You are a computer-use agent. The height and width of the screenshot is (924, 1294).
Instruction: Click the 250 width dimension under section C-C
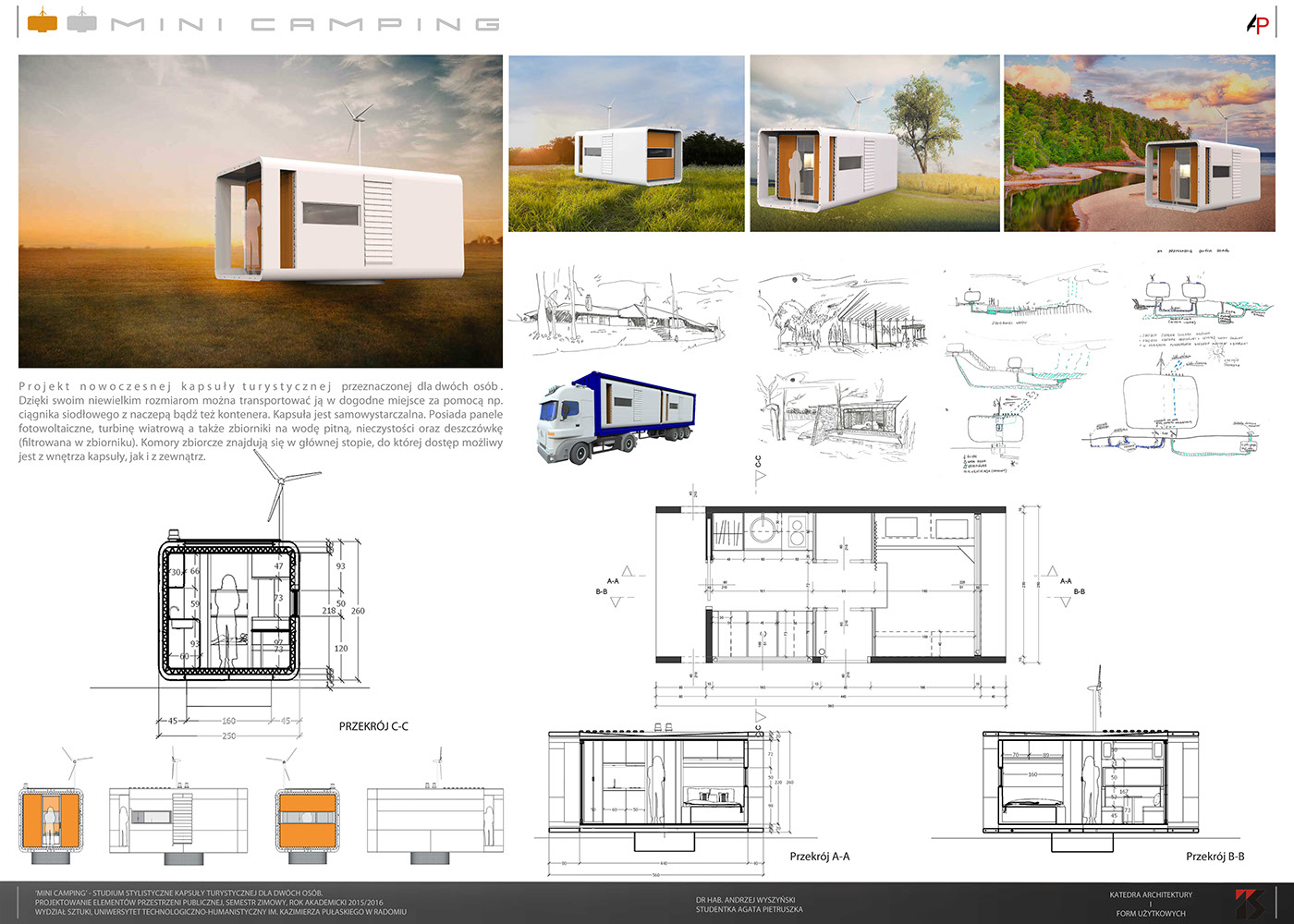(x=228, y=736)
